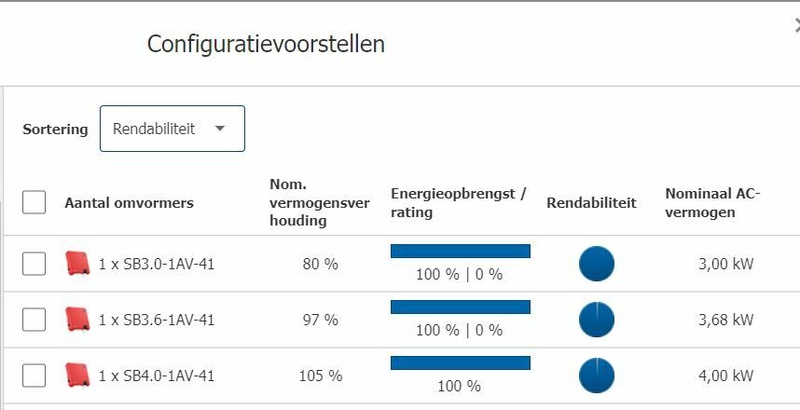
Task: Click the red SB3.6-1AV-41 inverter icon
Action: [77, 320]
